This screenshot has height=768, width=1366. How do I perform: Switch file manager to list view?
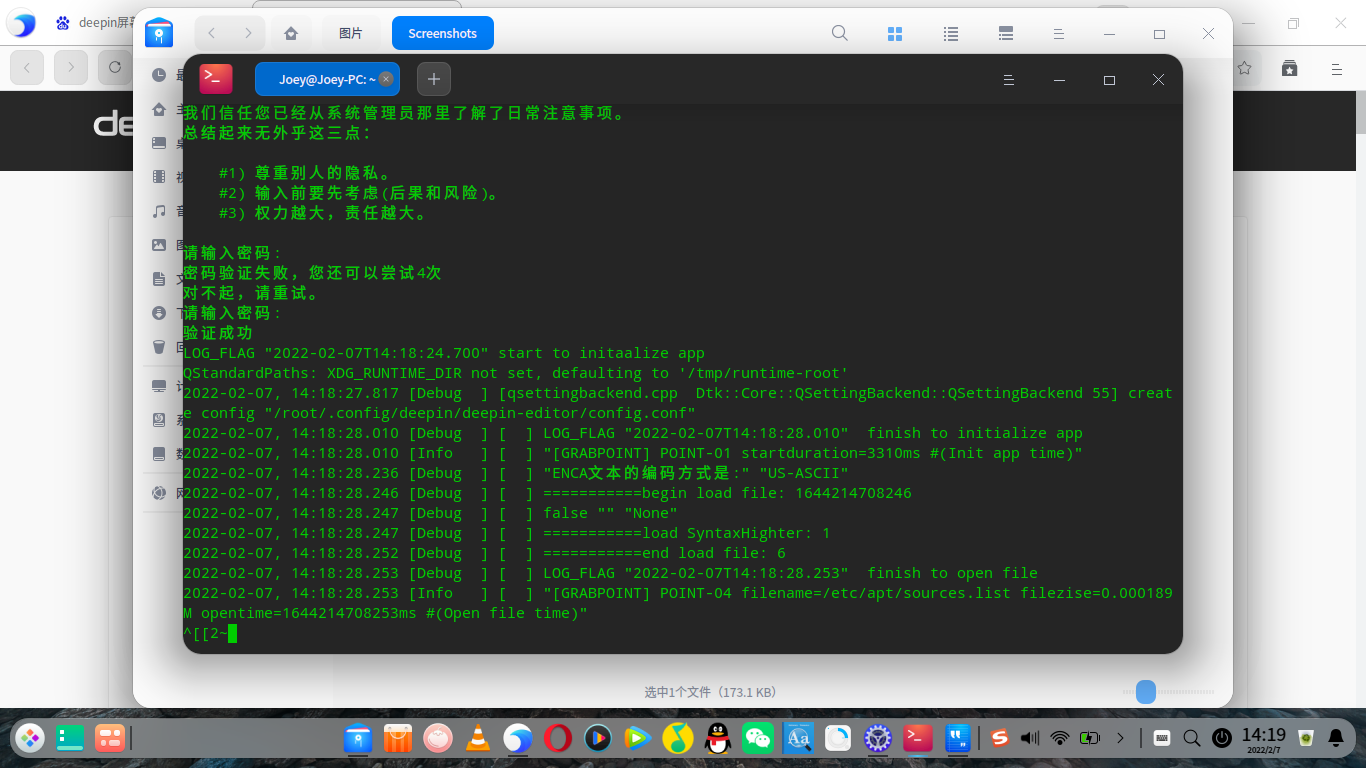(x=951, y=34)
